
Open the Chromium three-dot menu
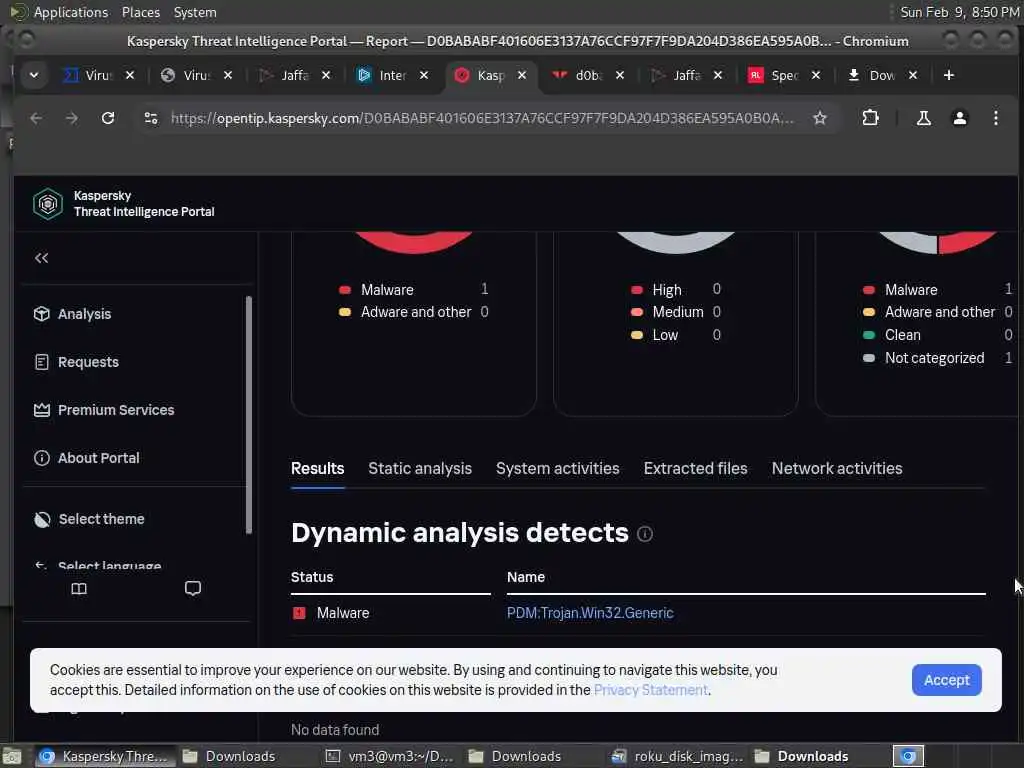coord(995,118)
